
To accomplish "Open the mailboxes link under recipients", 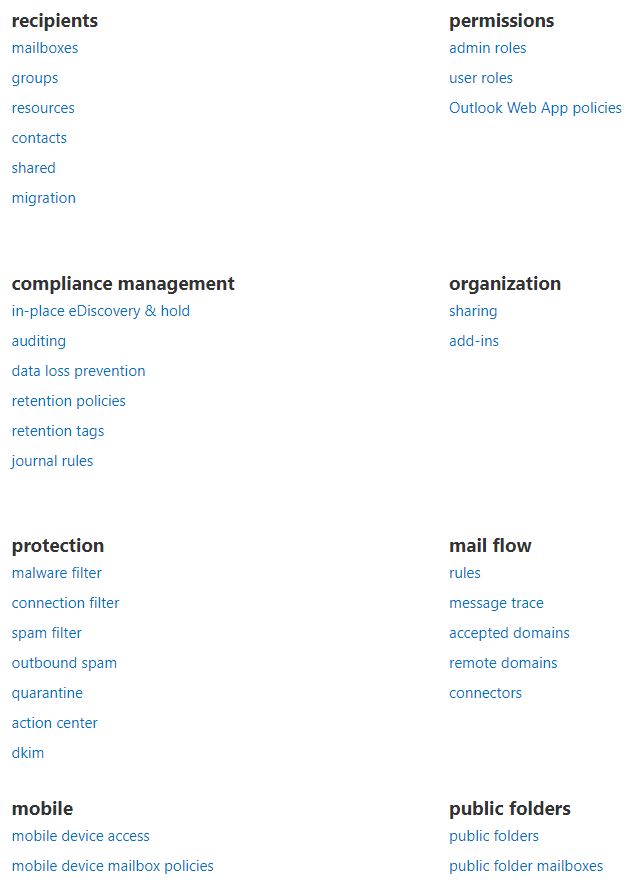I will [x=45, y=48].
